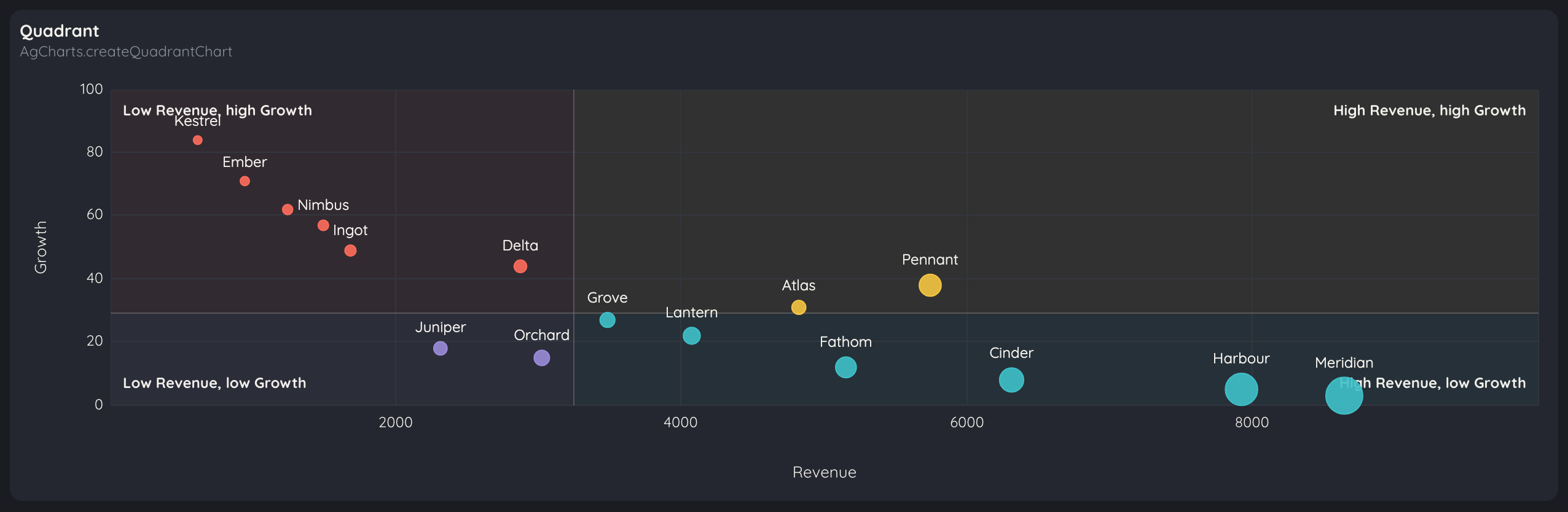
Task: Click the "Juniper" text label
Action: [441, 327]
